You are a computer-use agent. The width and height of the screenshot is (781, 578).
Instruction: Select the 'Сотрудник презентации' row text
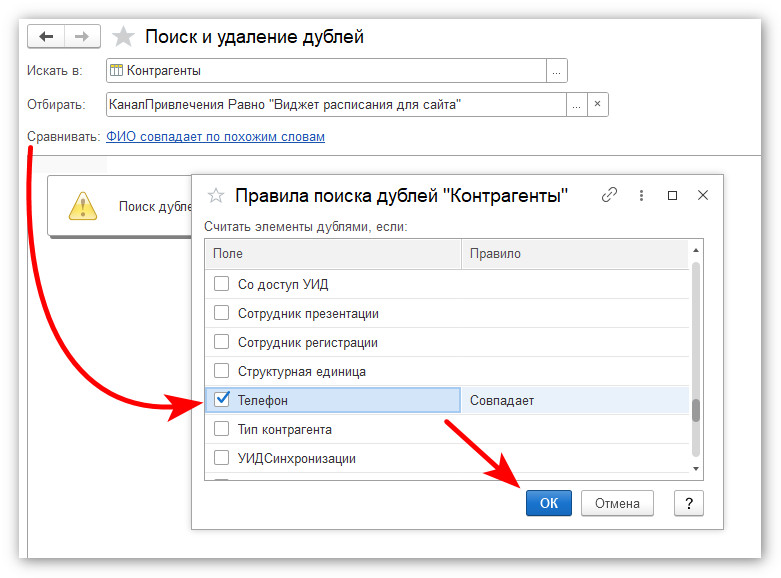308,313
